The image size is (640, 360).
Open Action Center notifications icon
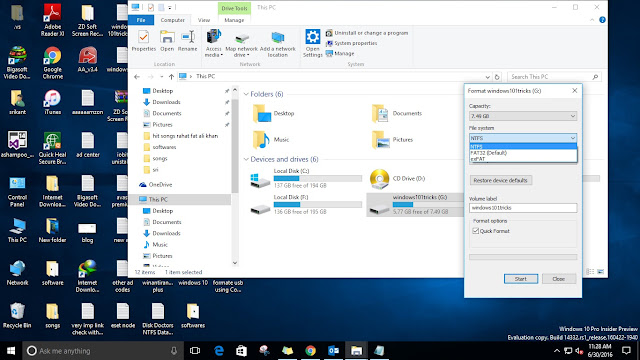(627, 351)
